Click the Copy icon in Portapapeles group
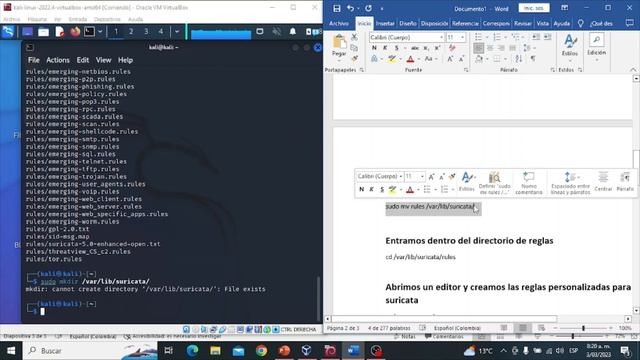The width and height of the screenshot is (640, 360). click(354, 48)
